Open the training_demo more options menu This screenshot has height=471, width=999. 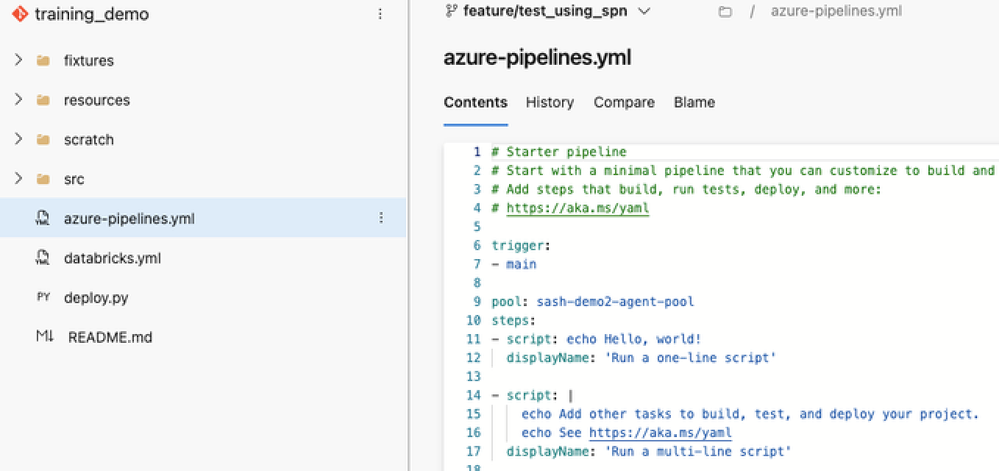pyautogui.click(x=380, y=15)
